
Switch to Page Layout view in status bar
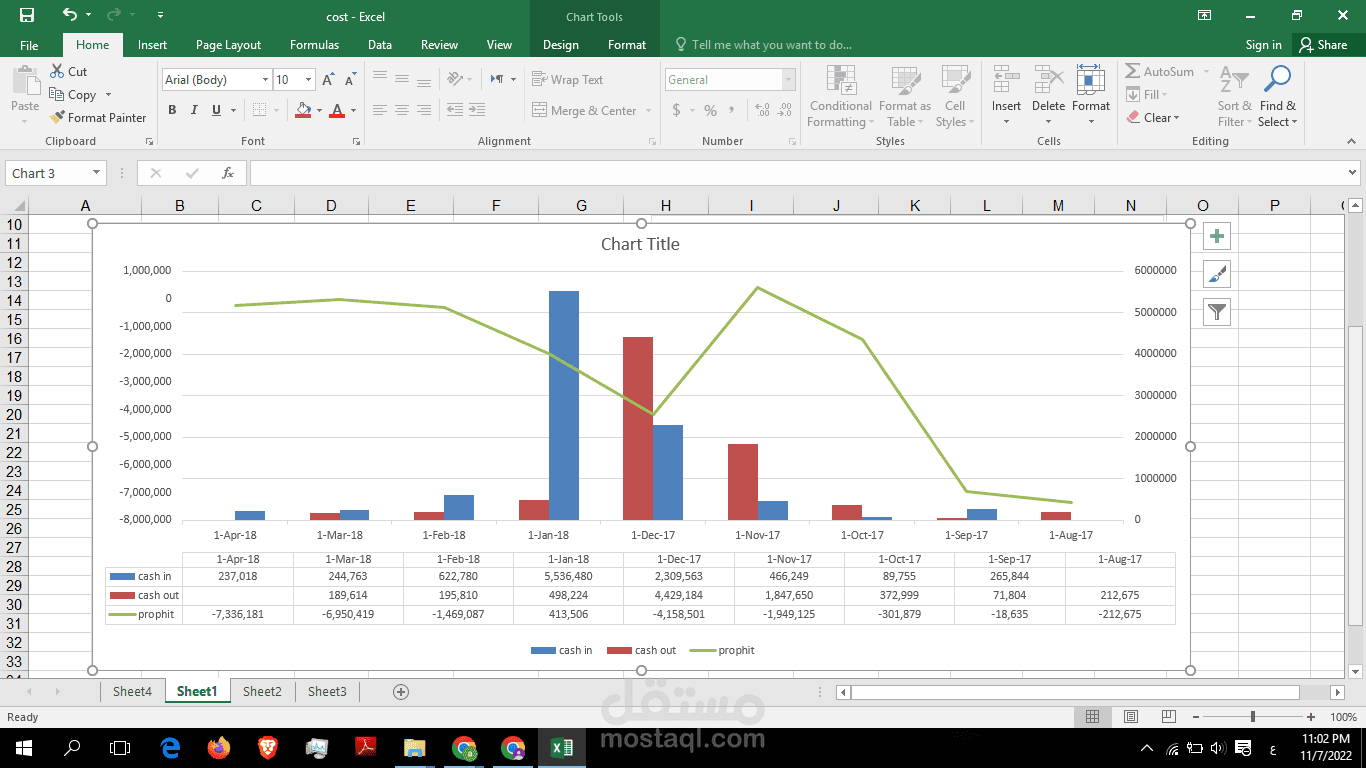click(x=1131, y=717)
